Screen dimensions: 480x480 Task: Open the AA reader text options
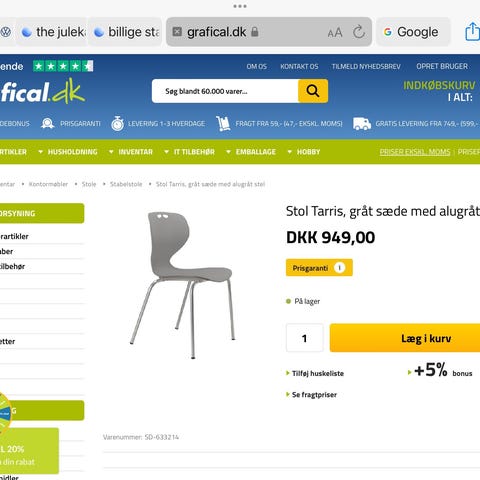(335, 33)
